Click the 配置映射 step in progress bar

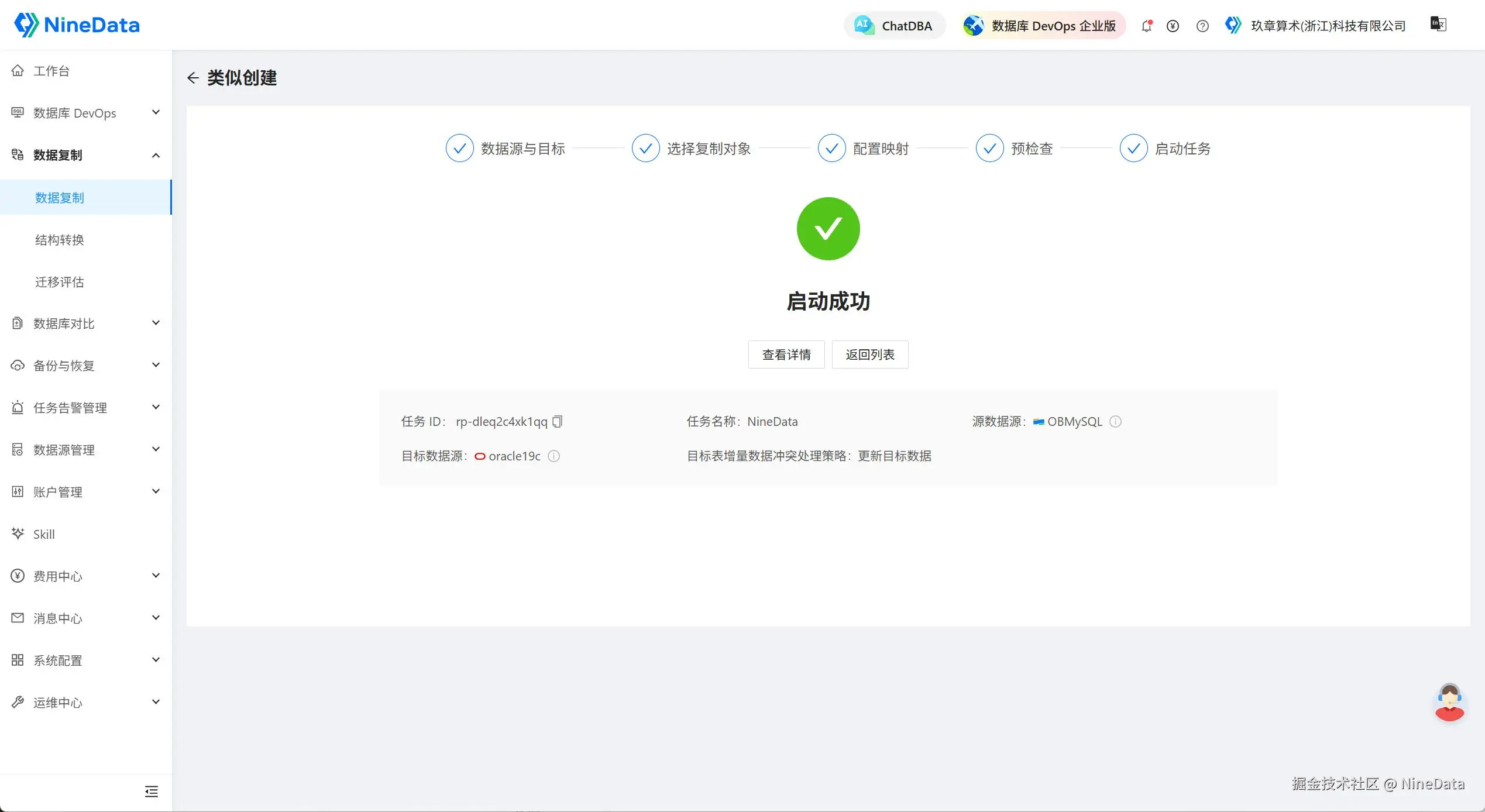tap(864, 149)
